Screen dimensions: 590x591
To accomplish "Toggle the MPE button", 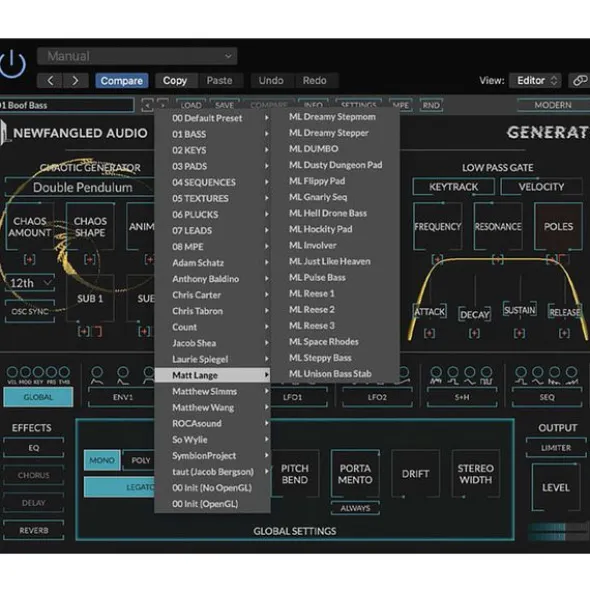I will point(401,105).
